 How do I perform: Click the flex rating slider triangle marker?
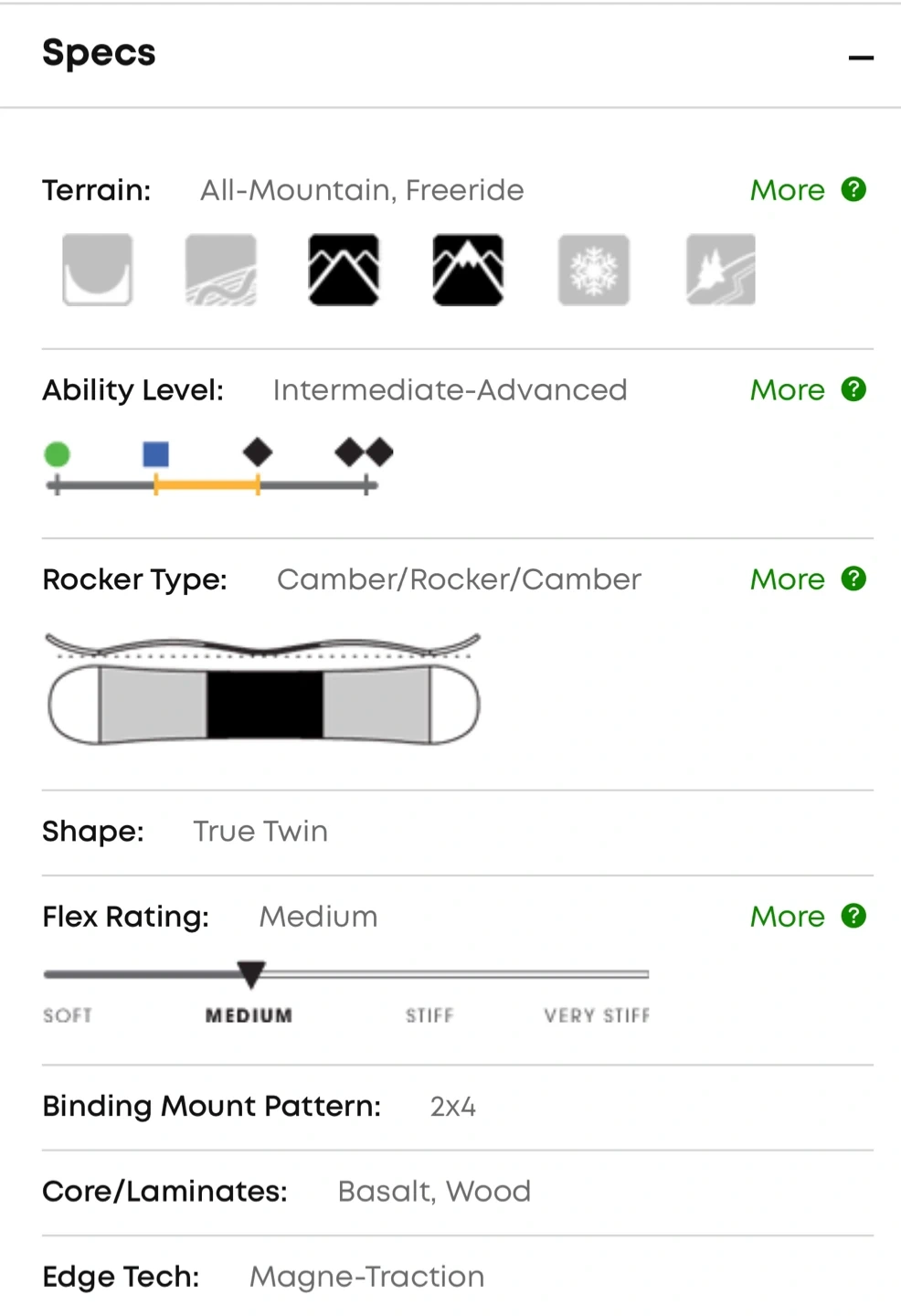coord(250,973)
